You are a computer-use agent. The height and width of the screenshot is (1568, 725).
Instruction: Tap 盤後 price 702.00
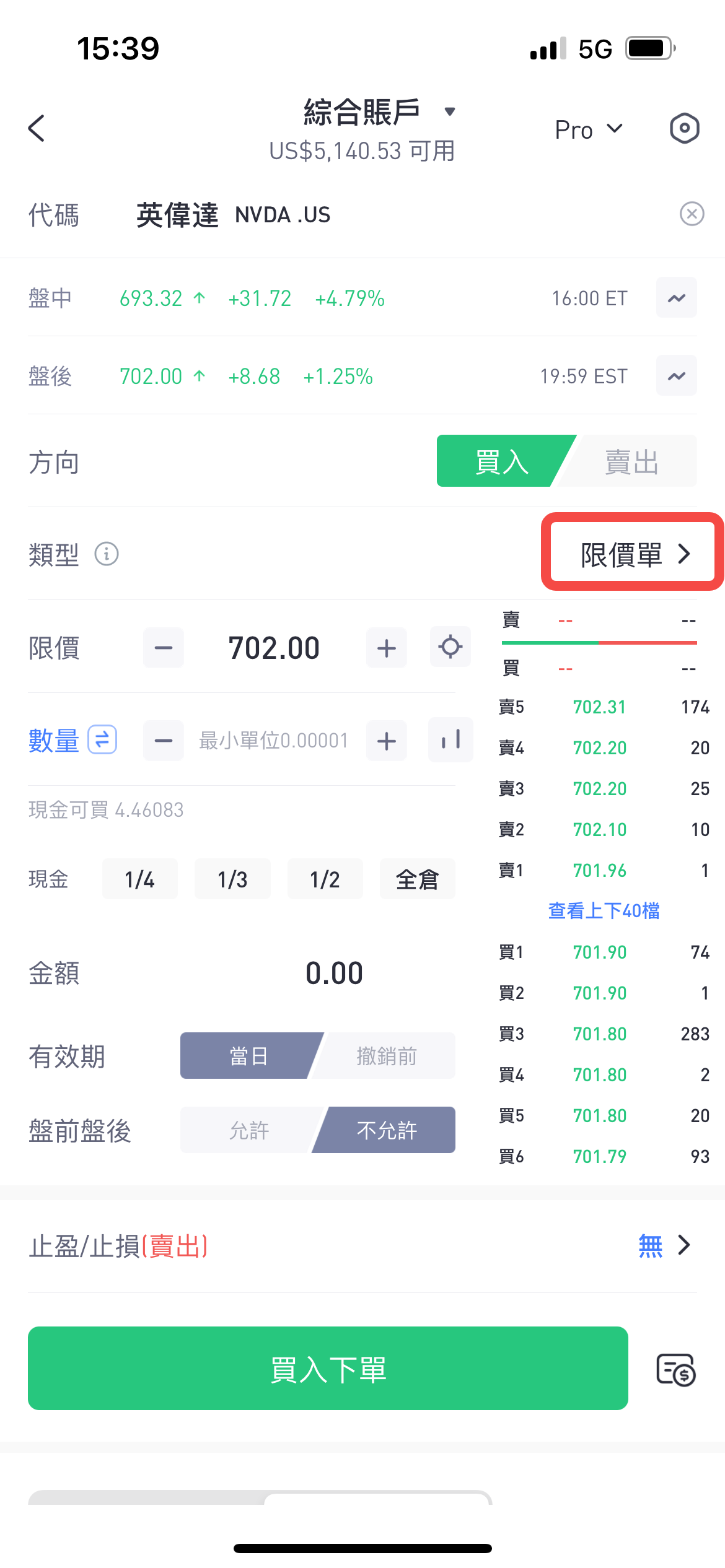point(151,377)
